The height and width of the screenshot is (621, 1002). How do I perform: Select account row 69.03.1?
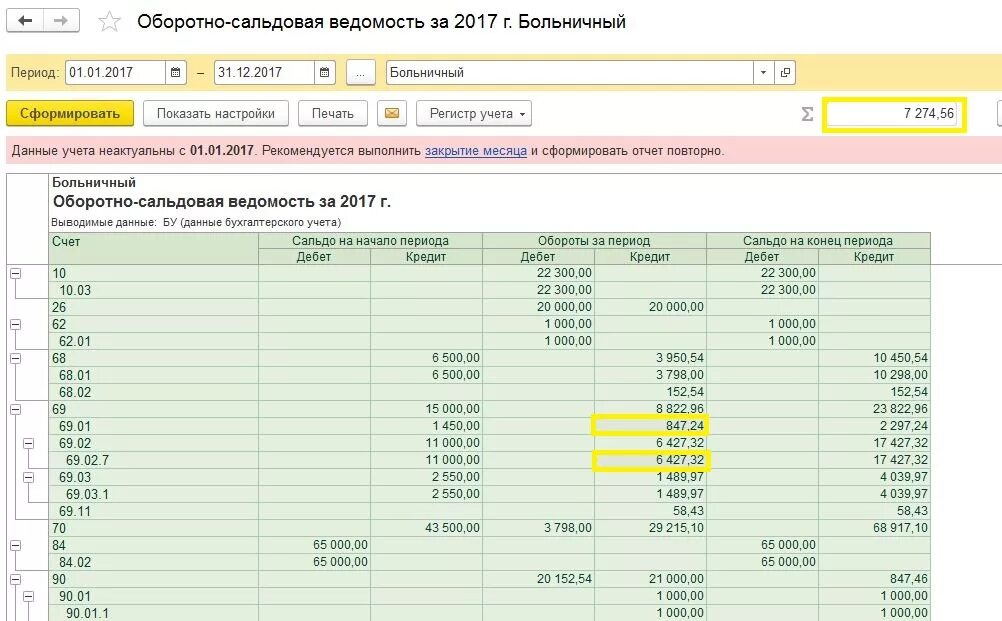489,494
